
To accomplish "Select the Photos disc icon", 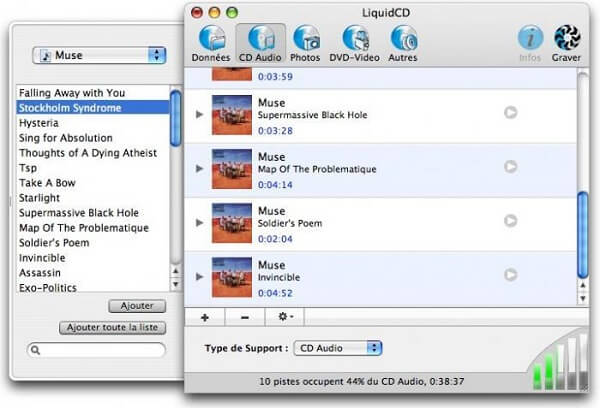I will (x=305, y=43).
